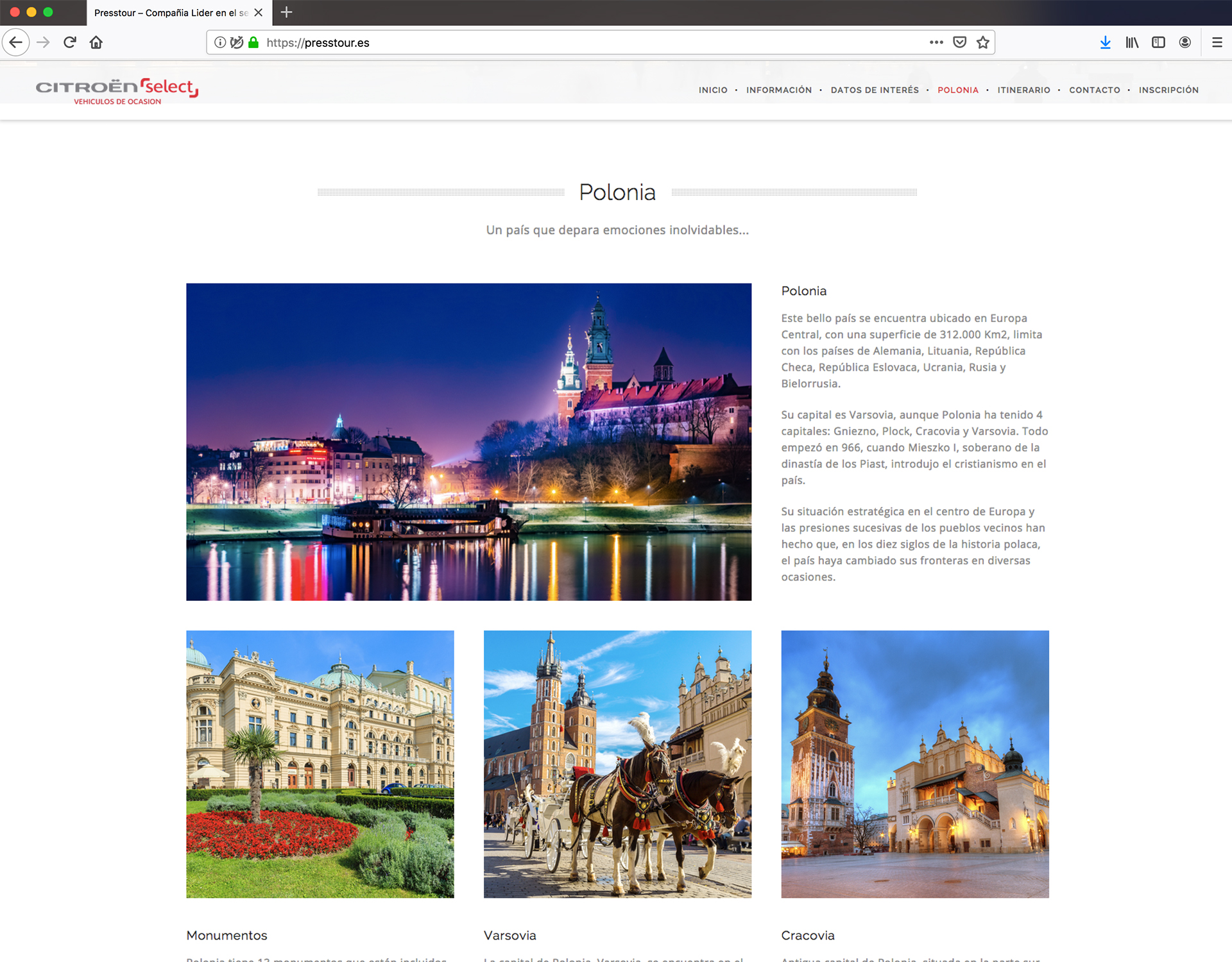This screenshot has width=1232, height=962.
Task: Click the browser back arrow button
Action: click(16, 42)
